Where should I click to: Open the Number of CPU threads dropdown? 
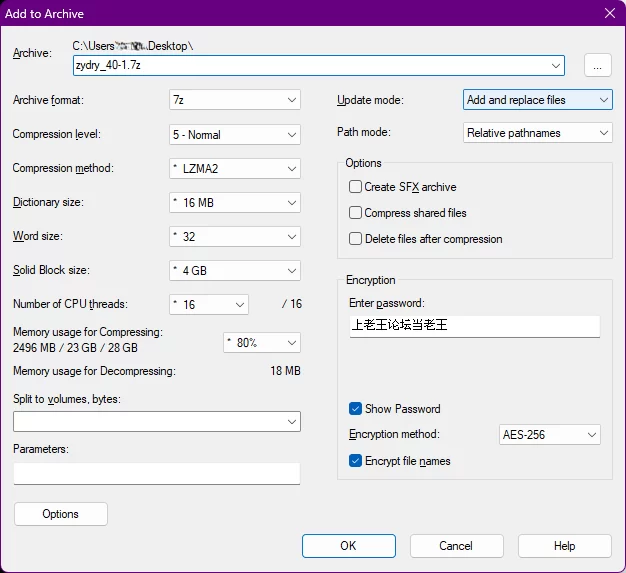coord(209,305)
